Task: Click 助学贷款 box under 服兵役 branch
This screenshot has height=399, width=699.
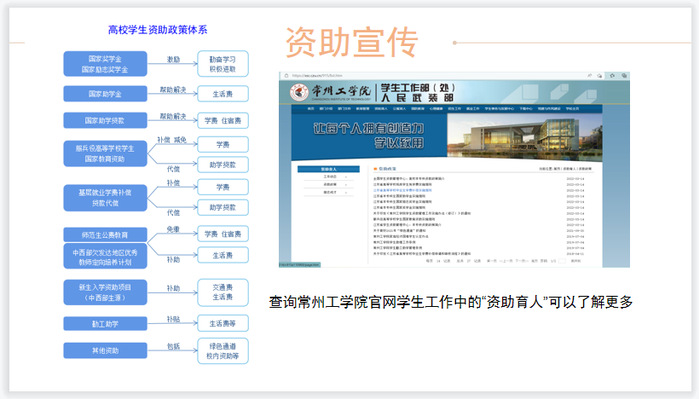Action: tap(223, 165)
